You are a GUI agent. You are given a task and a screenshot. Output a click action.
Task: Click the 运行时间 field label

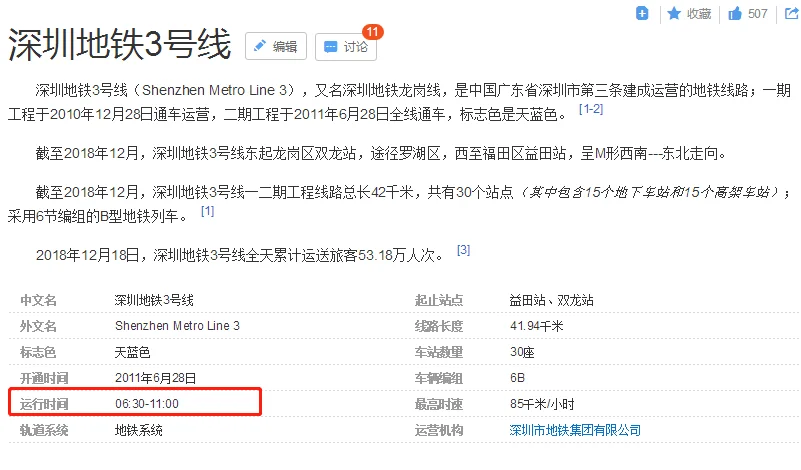tap(44, 404)
